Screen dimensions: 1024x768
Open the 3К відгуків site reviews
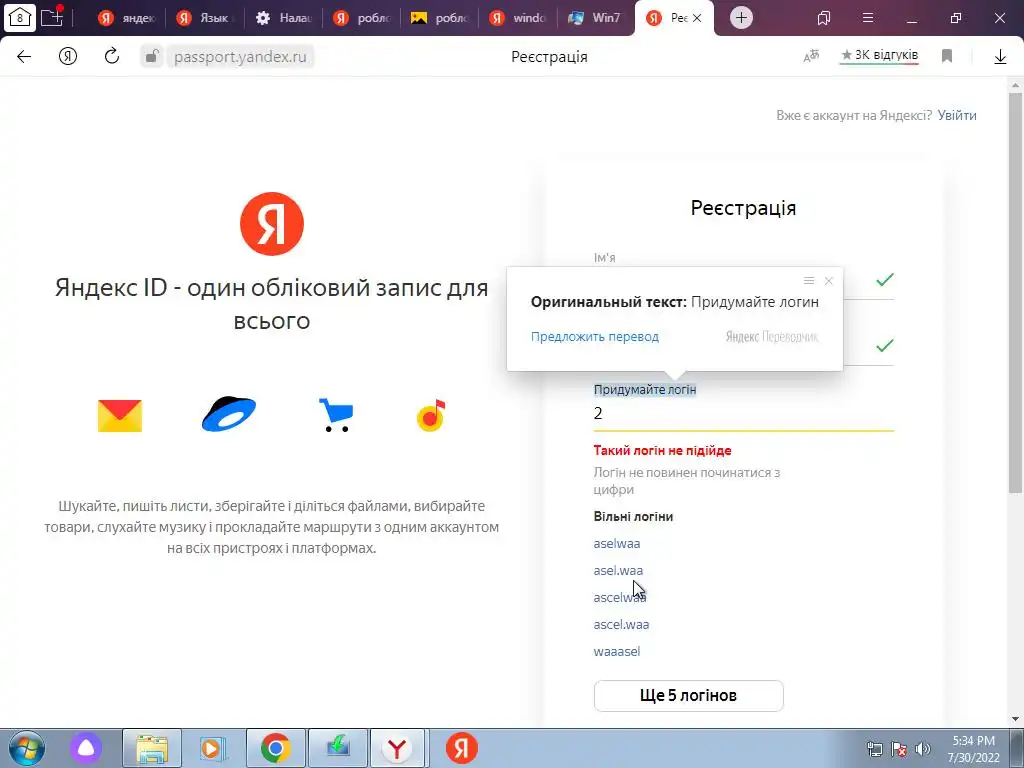point(879,56)
